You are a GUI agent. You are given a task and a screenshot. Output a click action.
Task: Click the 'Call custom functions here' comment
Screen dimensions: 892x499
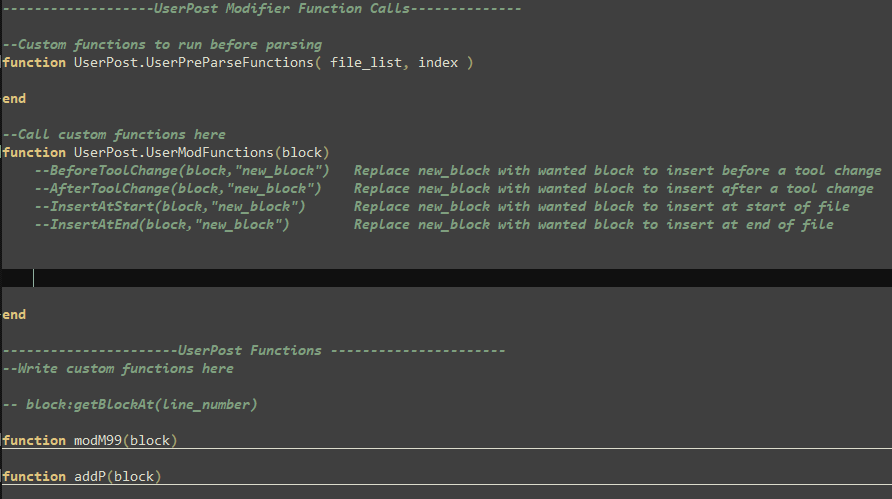click(x=114, y=135)
